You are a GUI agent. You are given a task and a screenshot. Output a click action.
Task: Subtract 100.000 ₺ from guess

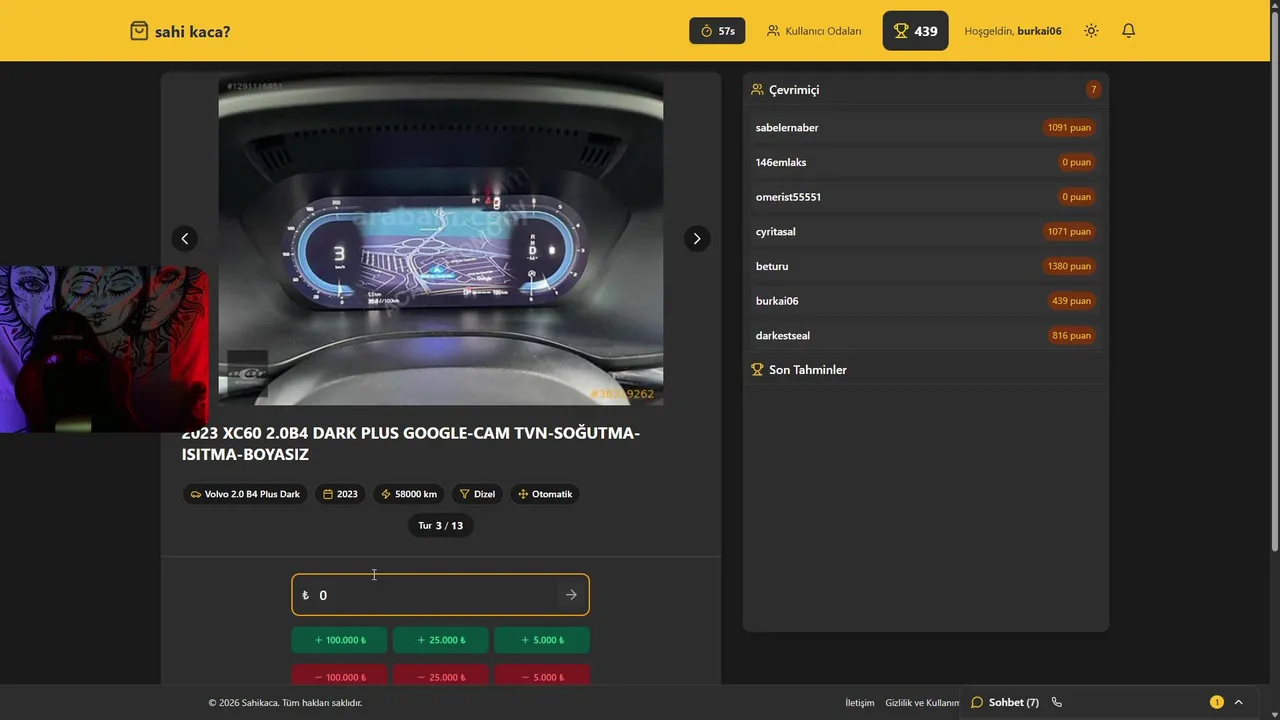[339, 676]
